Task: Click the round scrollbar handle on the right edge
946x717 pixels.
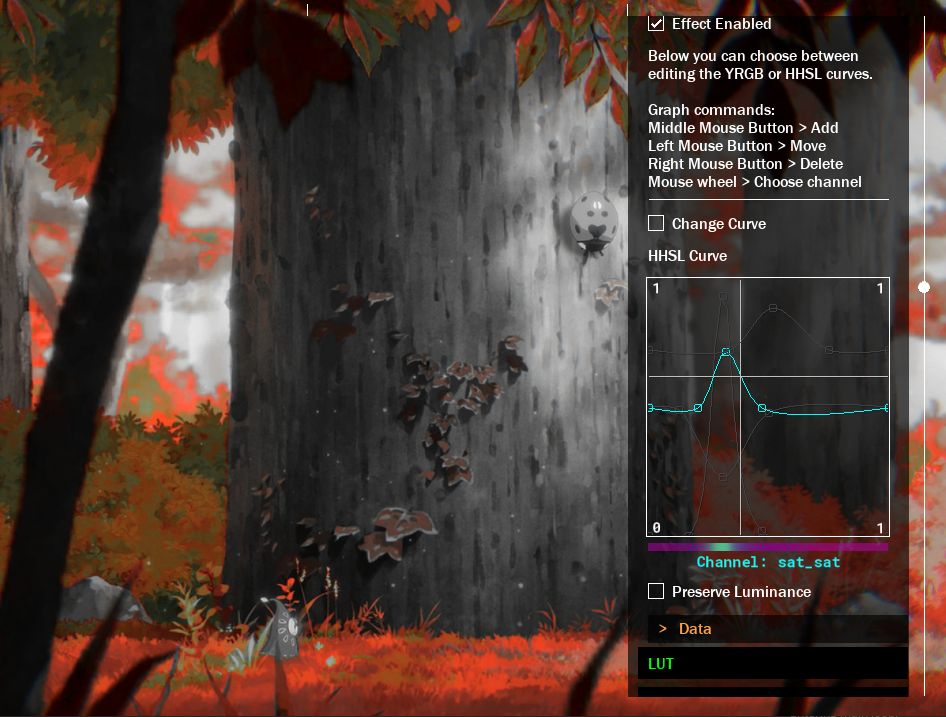Action: pos(924,287)
